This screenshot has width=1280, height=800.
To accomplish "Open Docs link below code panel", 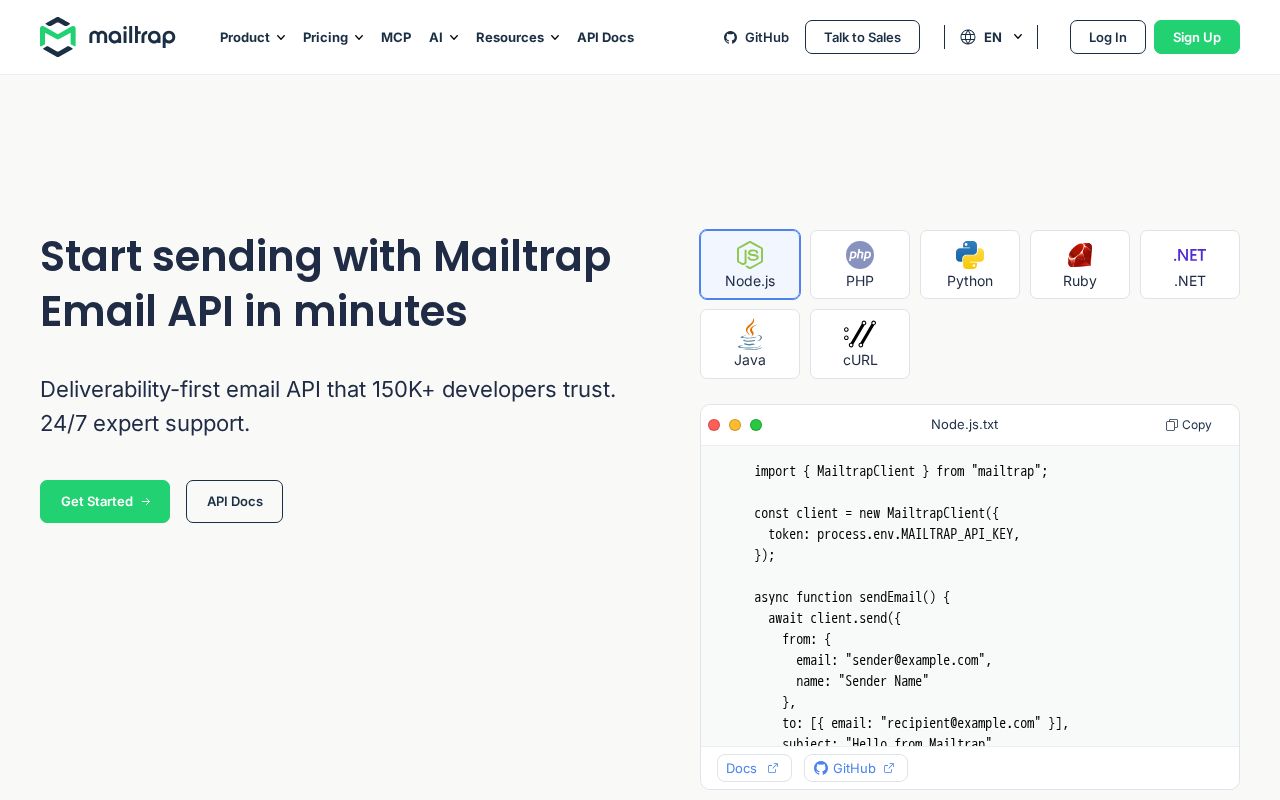I will click(754, 768).
